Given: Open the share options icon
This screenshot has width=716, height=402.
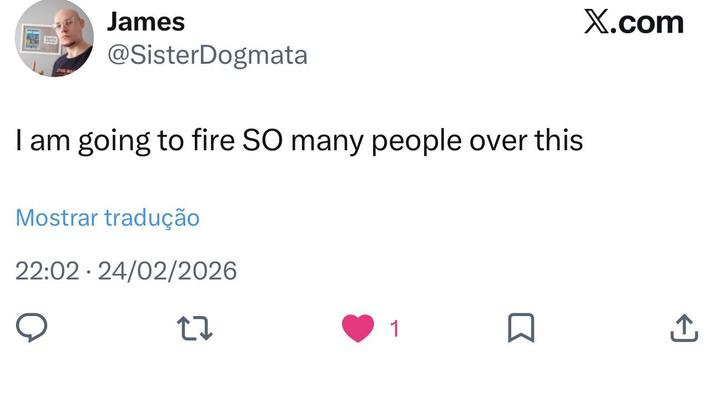Looking at the screenshot, I should 683,328.
